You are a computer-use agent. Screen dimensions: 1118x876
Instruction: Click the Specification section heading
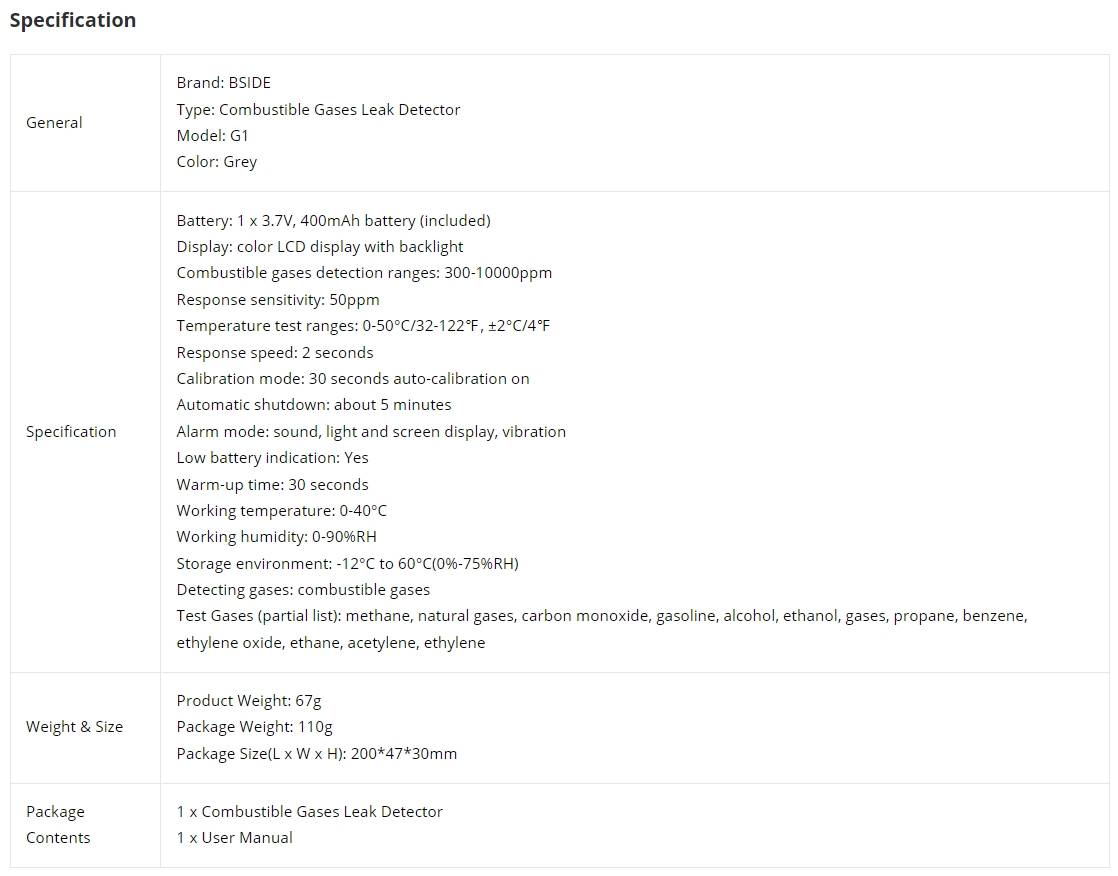click(x=73, y=20)
